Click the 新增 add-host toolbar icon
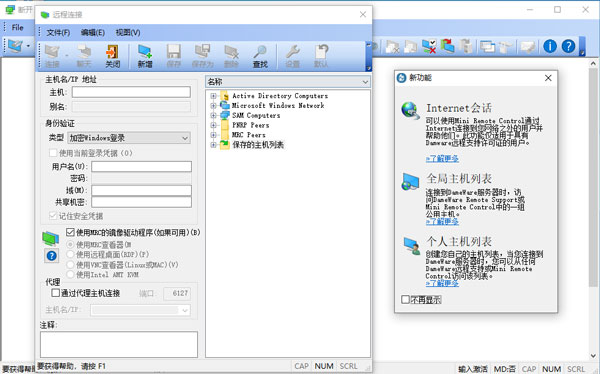Viewport: 600px width, 374px height. pos(145,52)
